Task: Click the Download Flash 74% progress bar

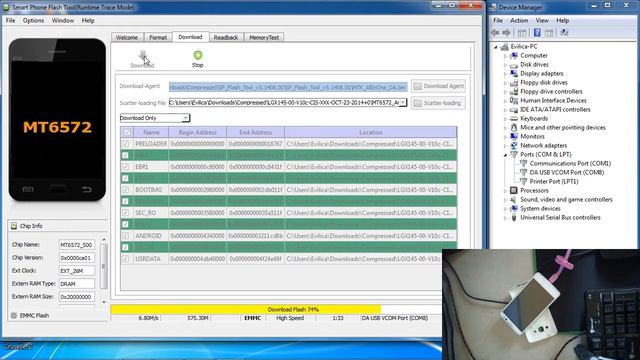Action: pos(276,309)
